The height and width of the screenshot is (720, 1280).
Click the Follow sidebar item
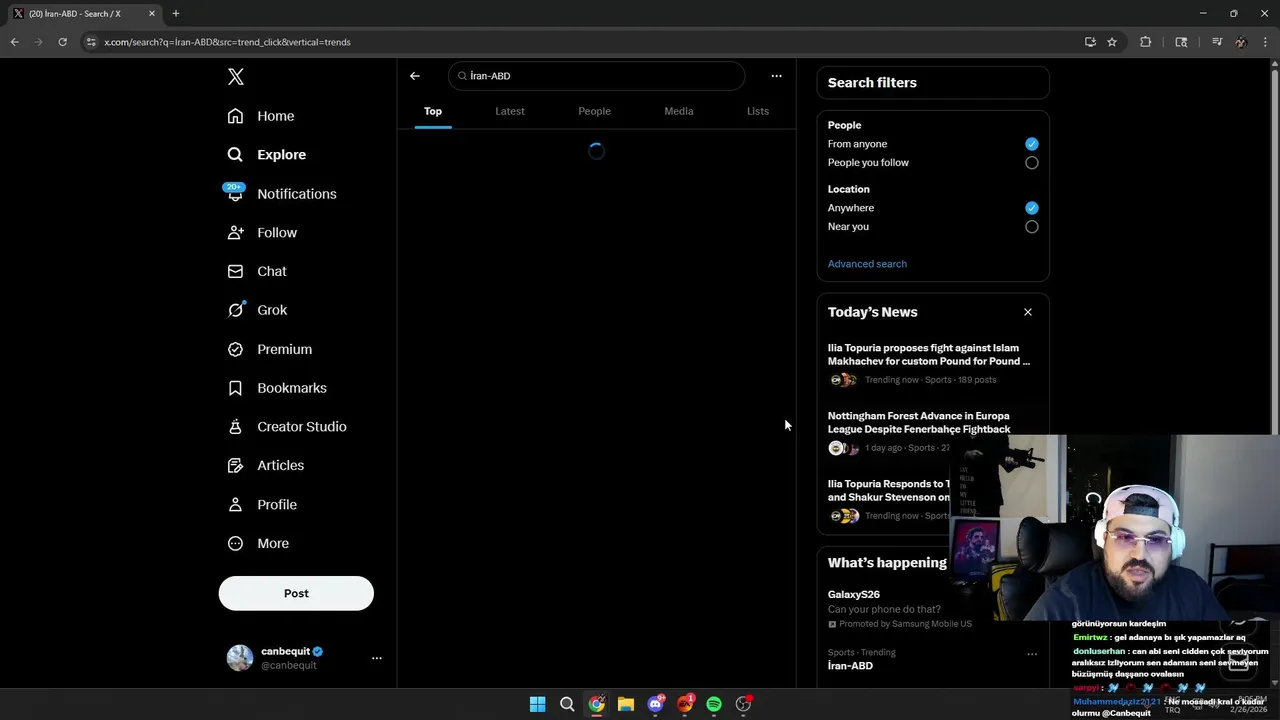coord(263,233)
